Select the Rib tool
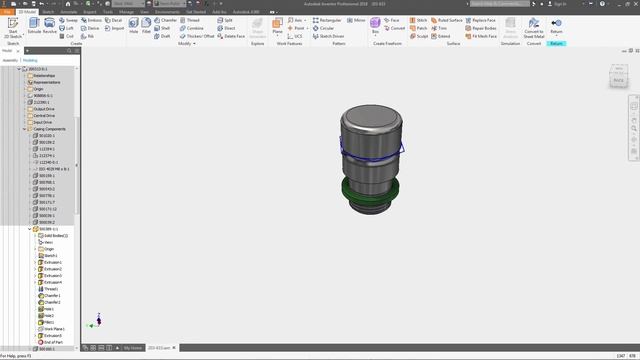The width and height of the screenshot is (640, 360). (87, 36)
